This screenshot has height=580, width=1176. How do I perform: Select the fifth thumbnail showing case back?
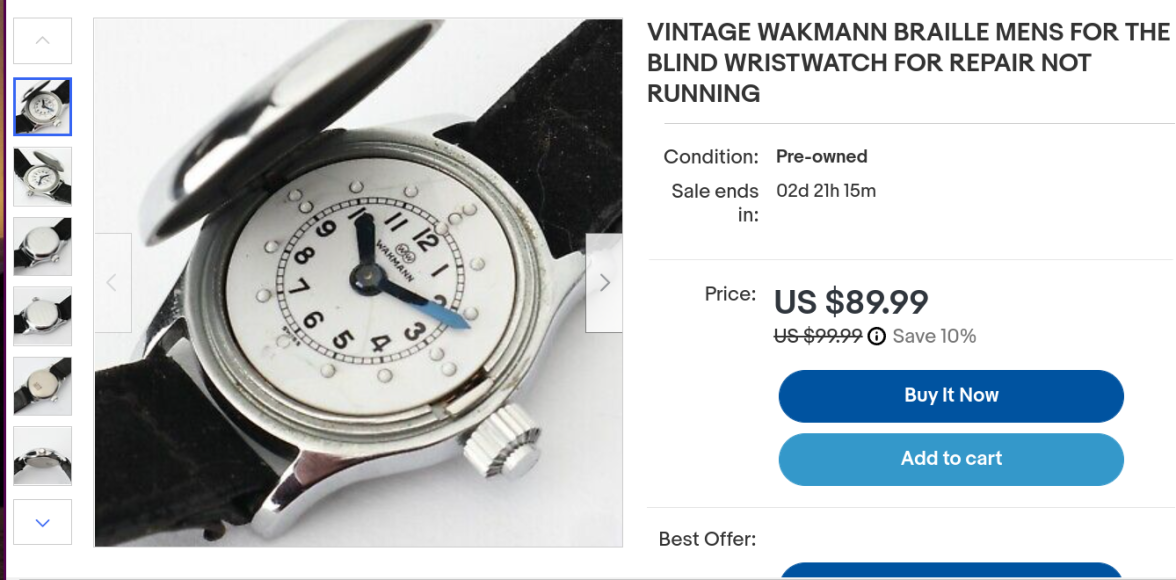(43, 386)
